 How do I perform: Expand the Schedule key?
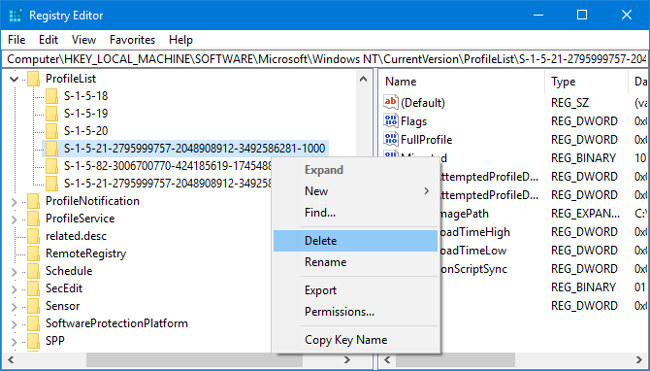point(14,272)
